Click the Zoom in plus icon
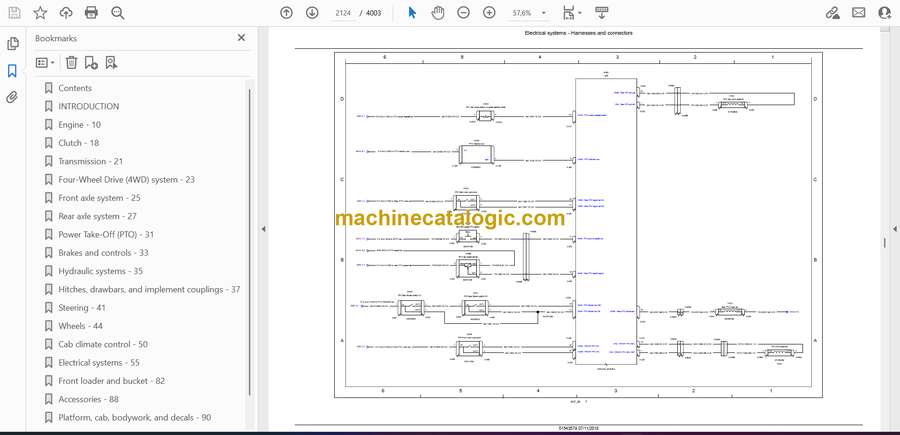The height and width of the screenshot is (435, 900). pos(489,13)
